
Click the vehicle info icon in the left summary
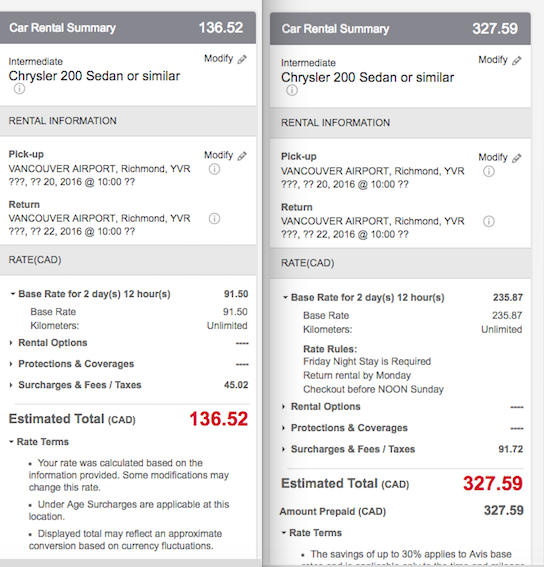pyautogui.click(x=20, y=89)
